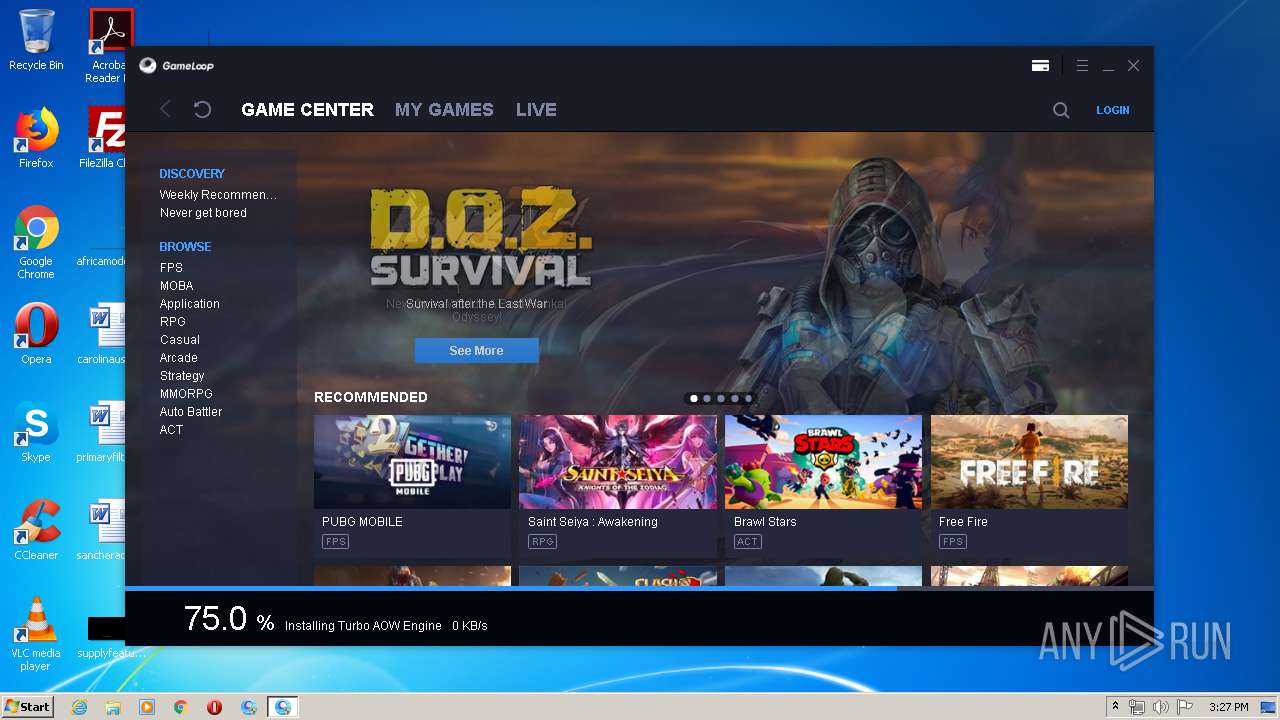Open the Brawl Stars game thumbnail
Image resolution: width=1280 pixels, height=720 pixels.
(x=823, y=462)
